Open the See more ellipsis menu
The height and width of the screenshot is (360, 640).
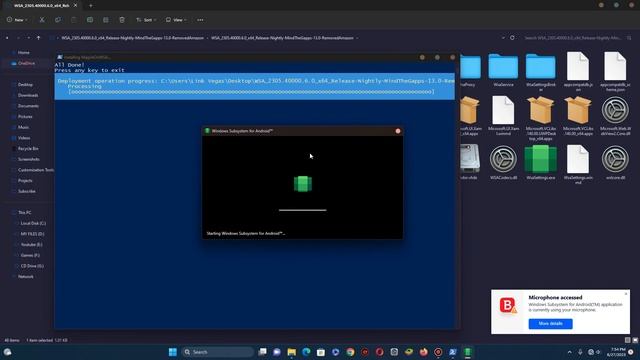click(200, 20)
